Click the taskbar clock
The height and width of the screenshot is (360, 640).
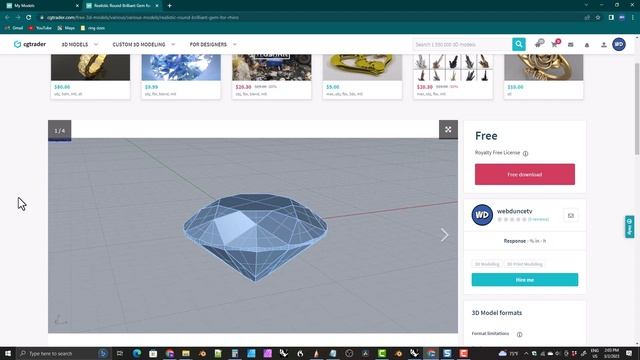click(611, 353)
